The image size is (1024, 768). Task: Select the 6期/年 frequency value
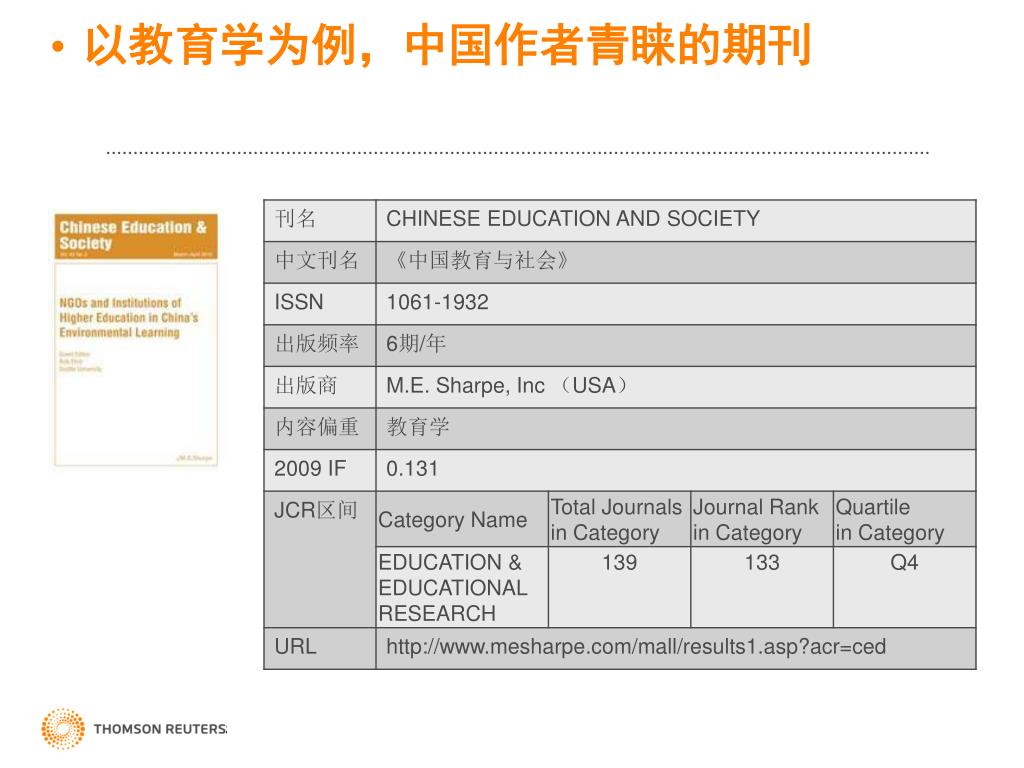(x=416, y=344)
